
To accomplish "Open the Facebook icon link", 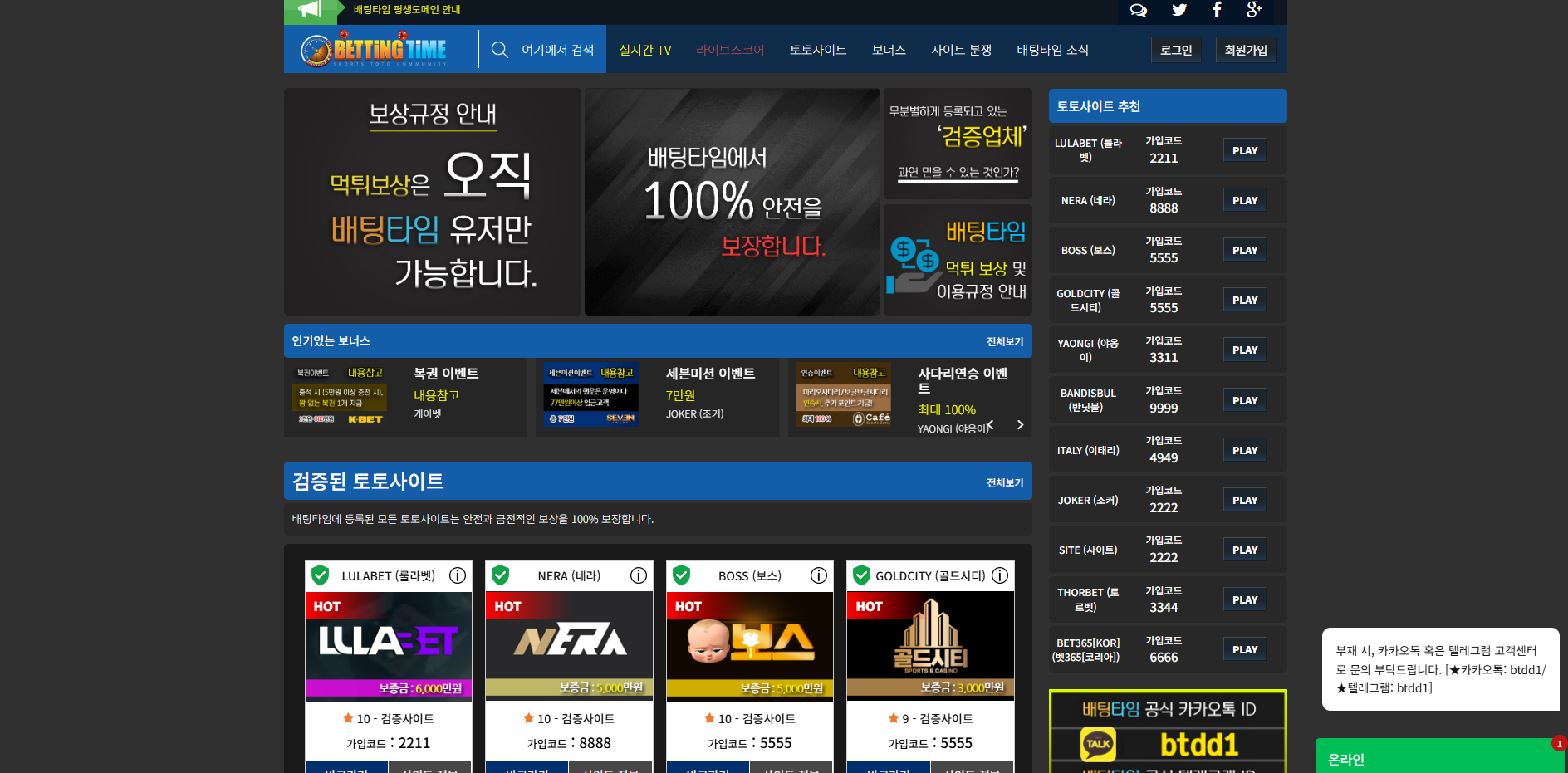I will tap(1217, 10).
